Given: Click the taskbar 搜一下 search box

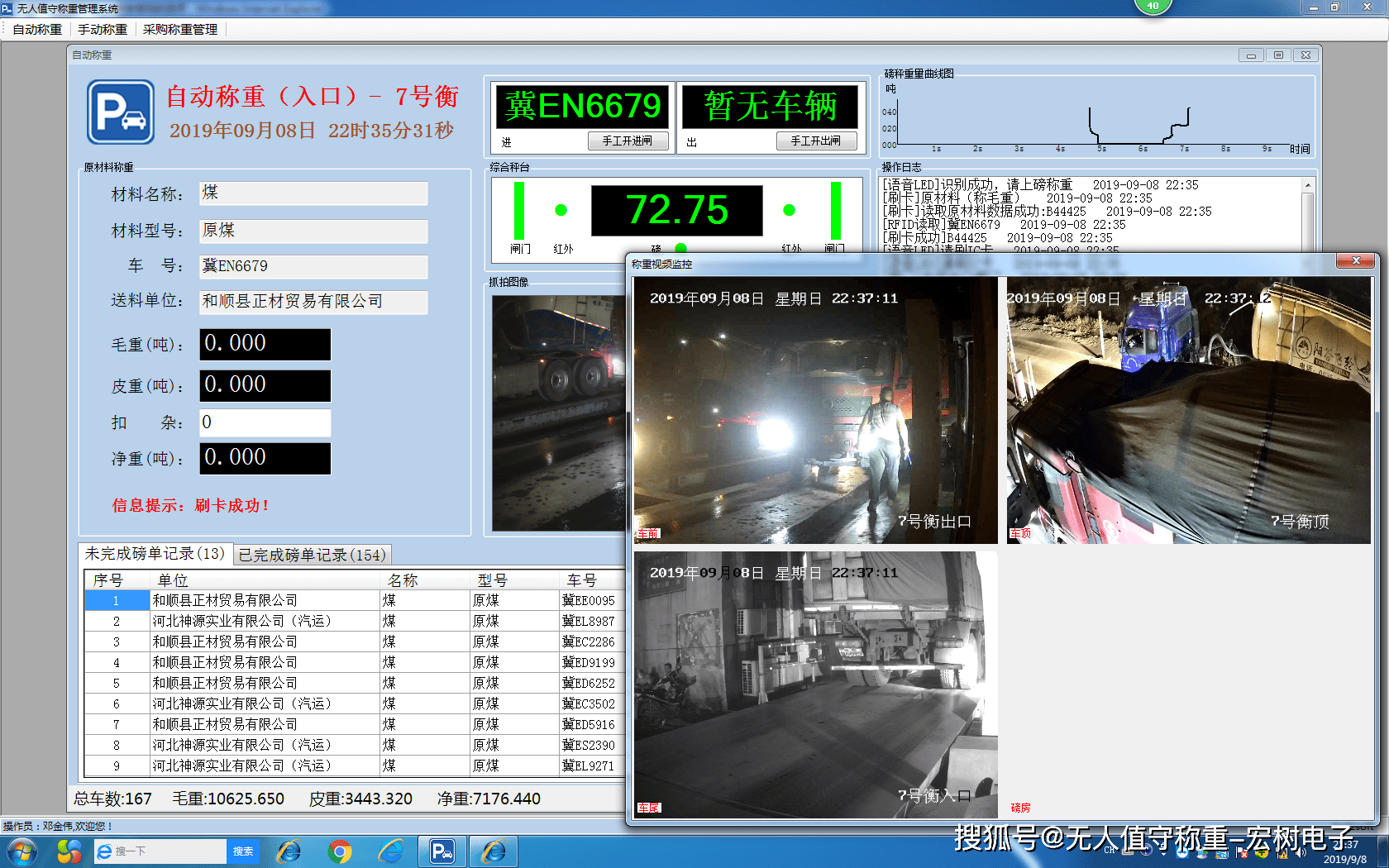Looking at the screenshot, I should 160,851.
